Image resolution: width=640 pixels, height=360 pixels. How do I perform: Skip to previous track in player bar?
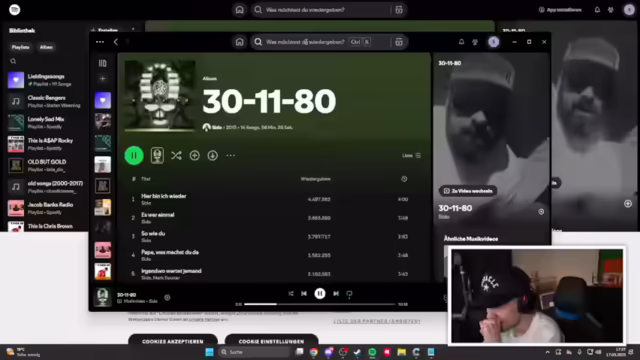pyautogui.click(x=304, y=293)
